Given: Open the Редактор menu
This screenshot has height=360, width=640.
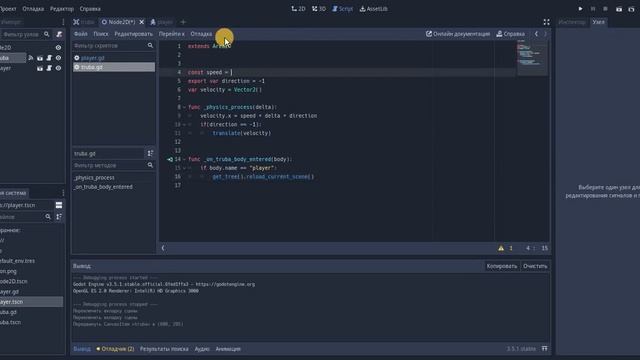Looking at the screenshot, I should pos(62,9).
